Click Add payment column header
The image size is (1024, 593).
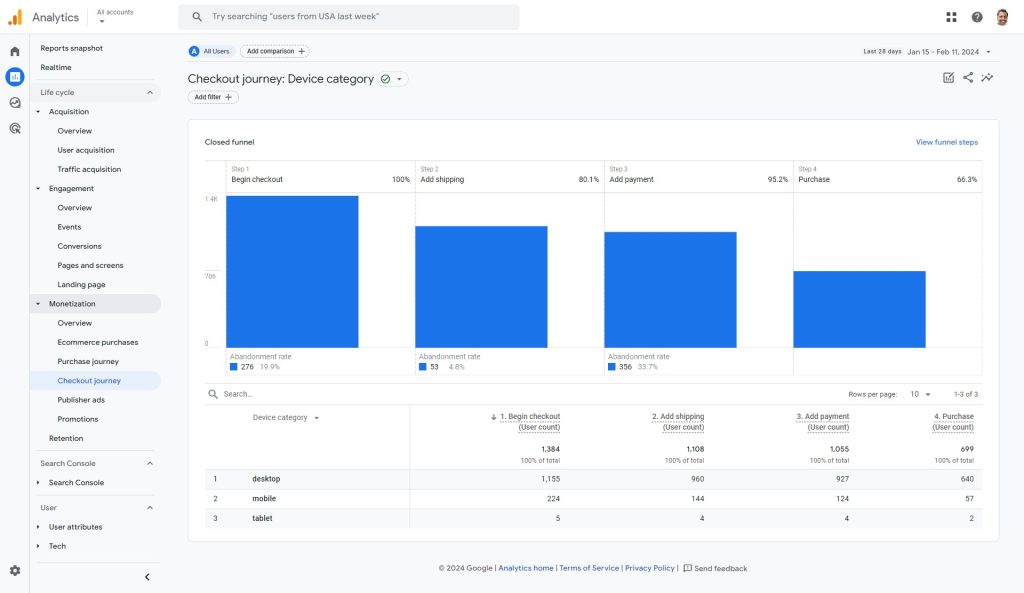tap(823, 421)
